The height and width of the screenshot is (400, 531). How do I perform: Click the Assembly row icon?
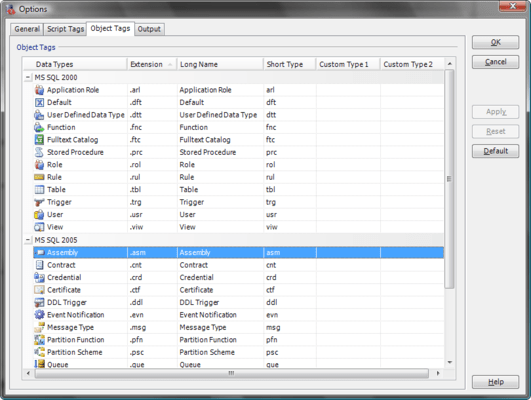40,253
